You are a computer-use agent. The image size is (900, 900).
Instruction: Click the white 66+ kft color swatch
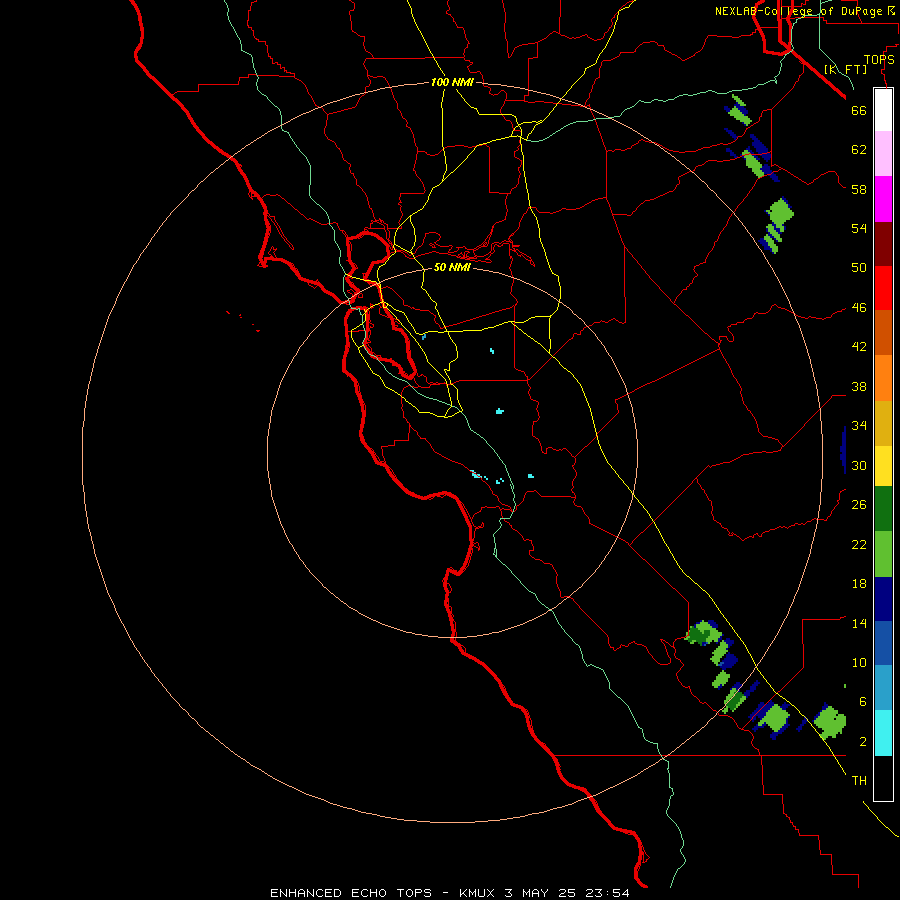pyautogui.click(x=883, y=110)
